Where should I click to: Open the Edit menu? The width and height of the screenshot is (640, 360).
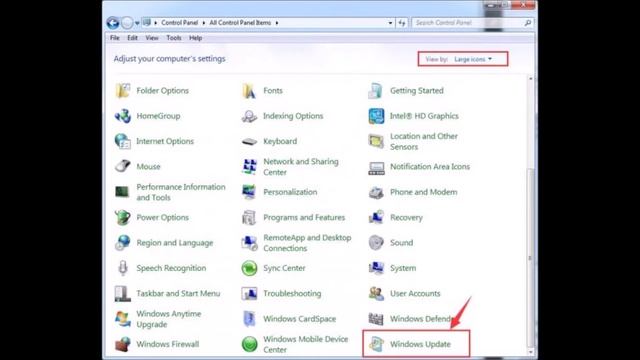[132, 38]
